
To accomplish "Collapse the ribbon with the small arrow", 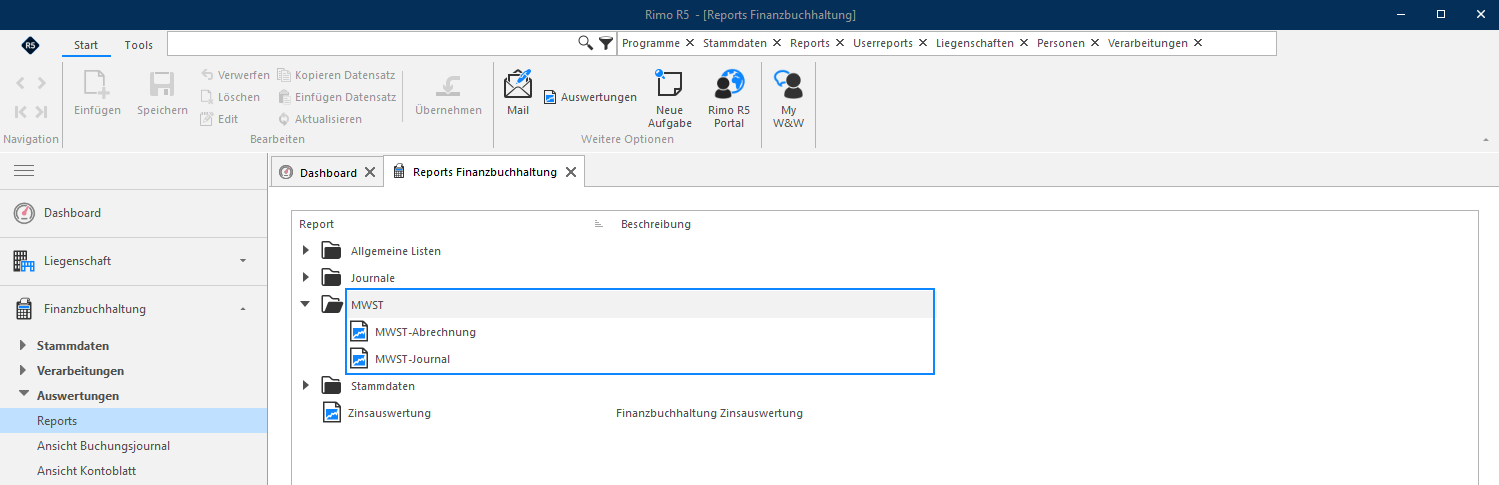I will click(1485, 140).
